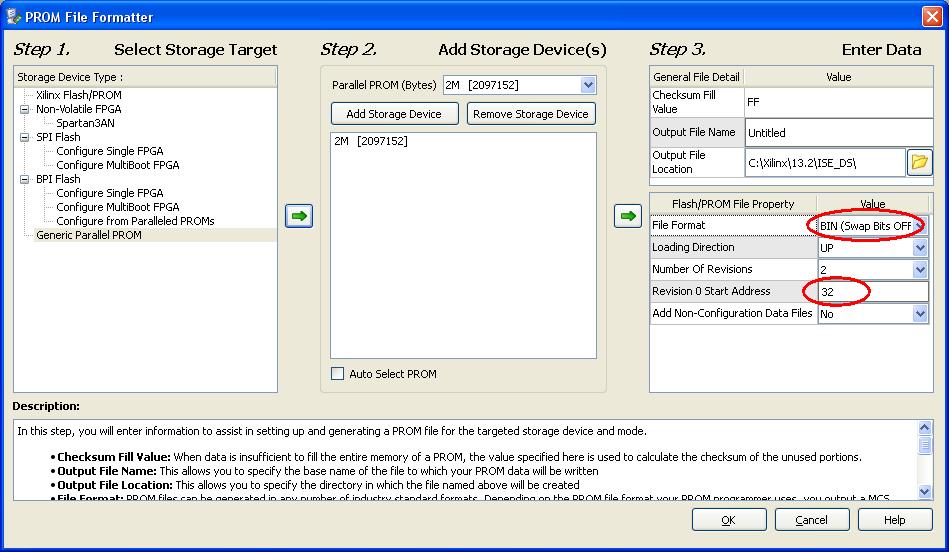949x552 pixels.
Task: Click the green arrow between Step 2 and Step 3
Action: click(x=628, y=215)
